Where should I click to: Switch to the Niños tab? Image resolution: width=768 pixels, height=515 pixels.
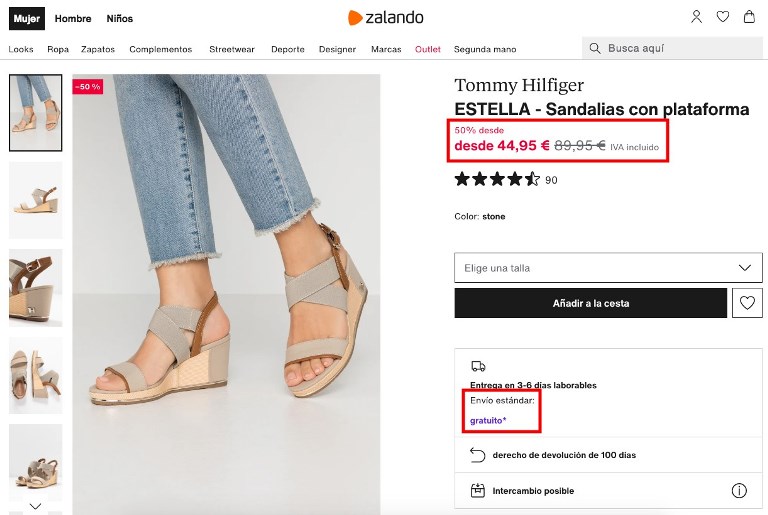point(120,18)
